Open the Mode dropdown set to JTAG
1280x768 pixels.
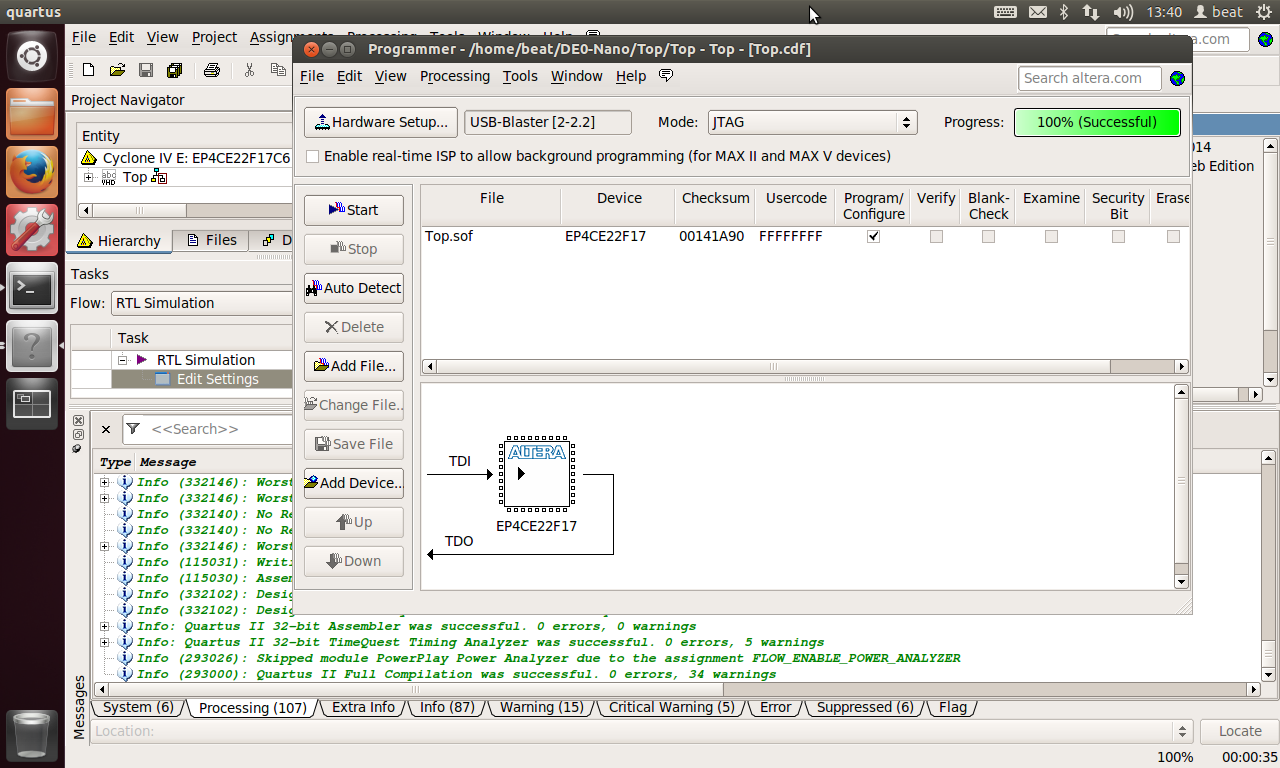pyautogui.click(x=812, y=122)
